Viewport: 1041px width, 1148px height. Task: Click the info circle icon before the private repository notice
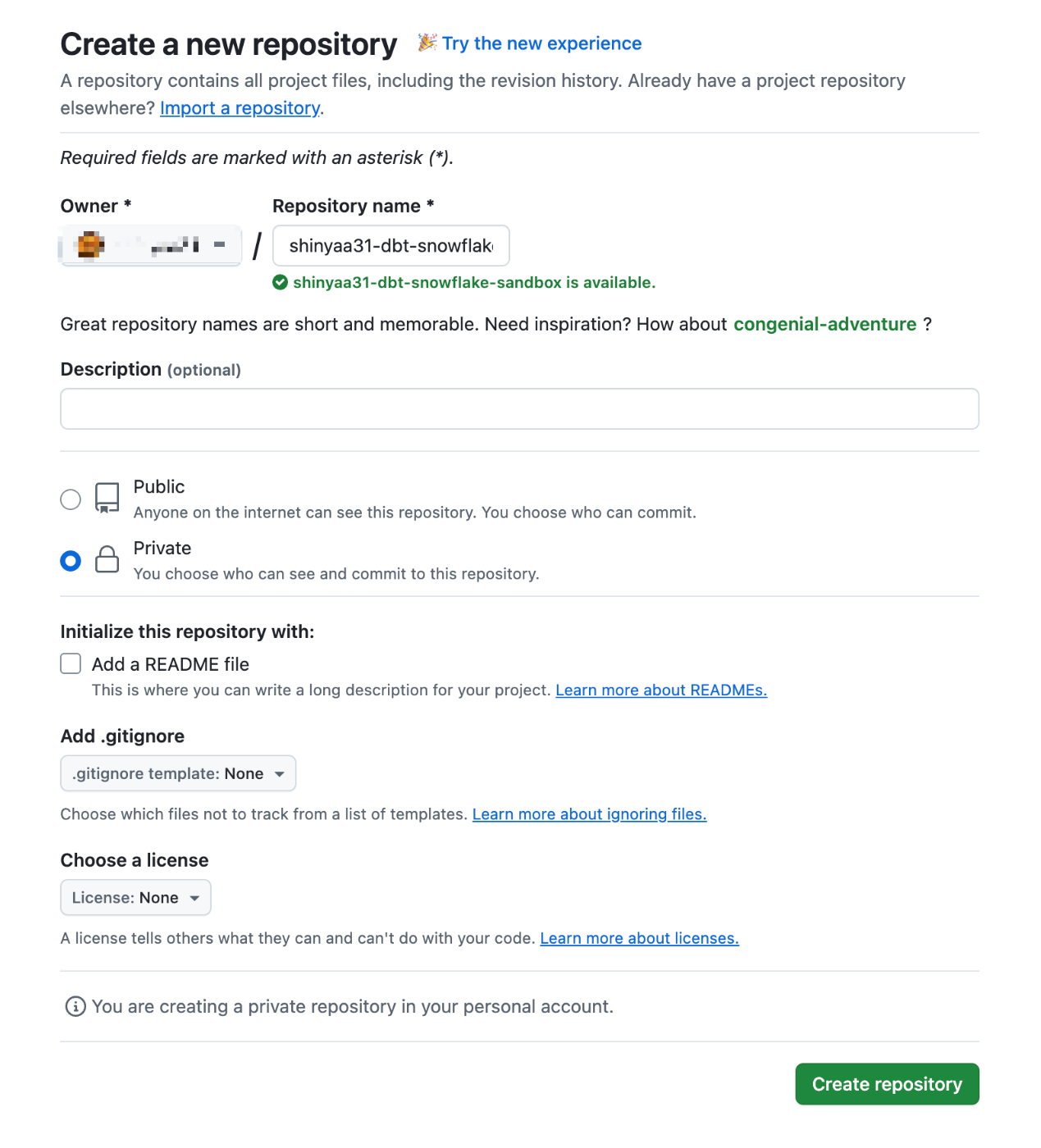75,1006
